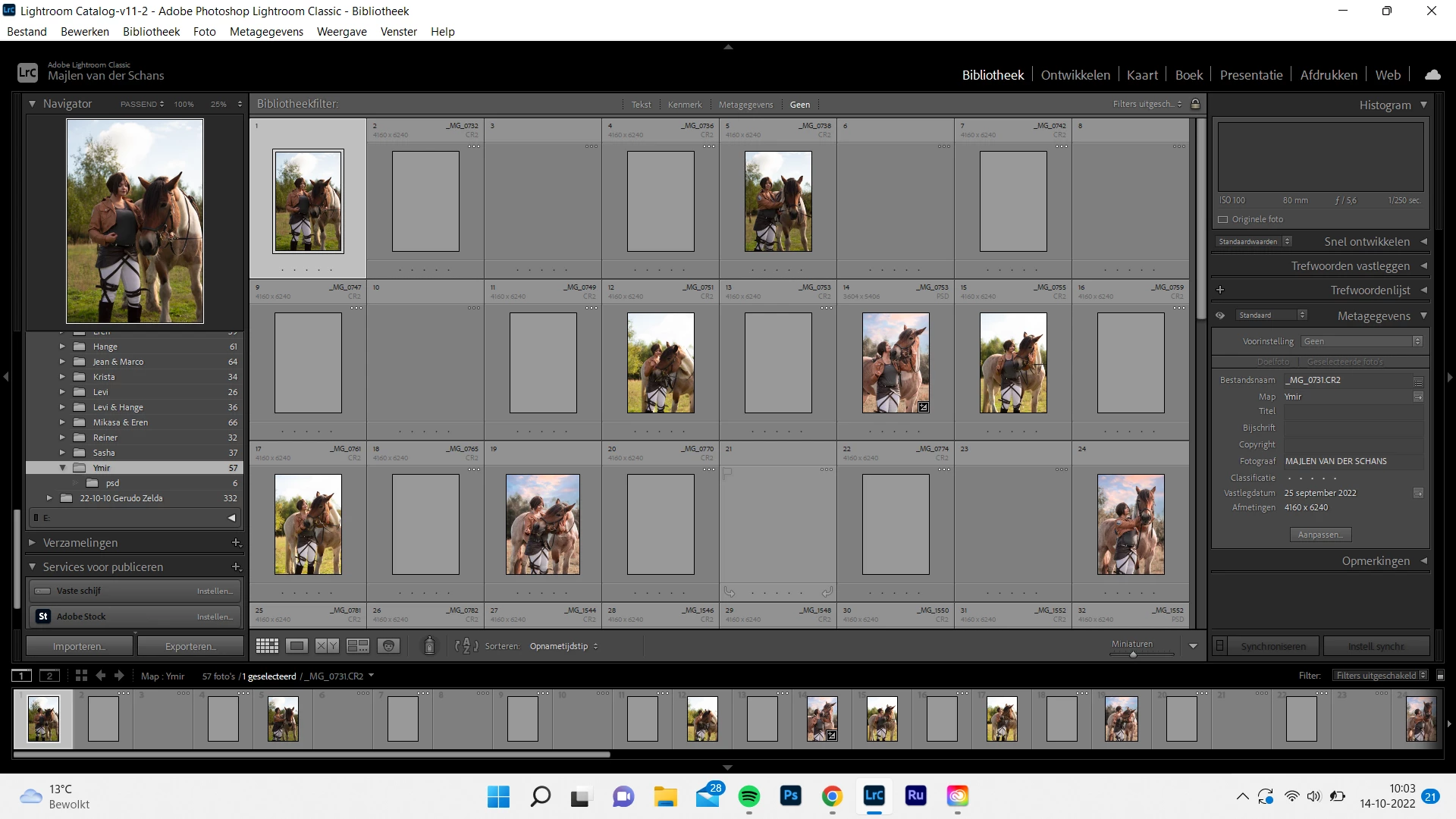The height and width of the screenshot is (819, 1456).
Task: Open People face view icon
Action: (388, 646)
